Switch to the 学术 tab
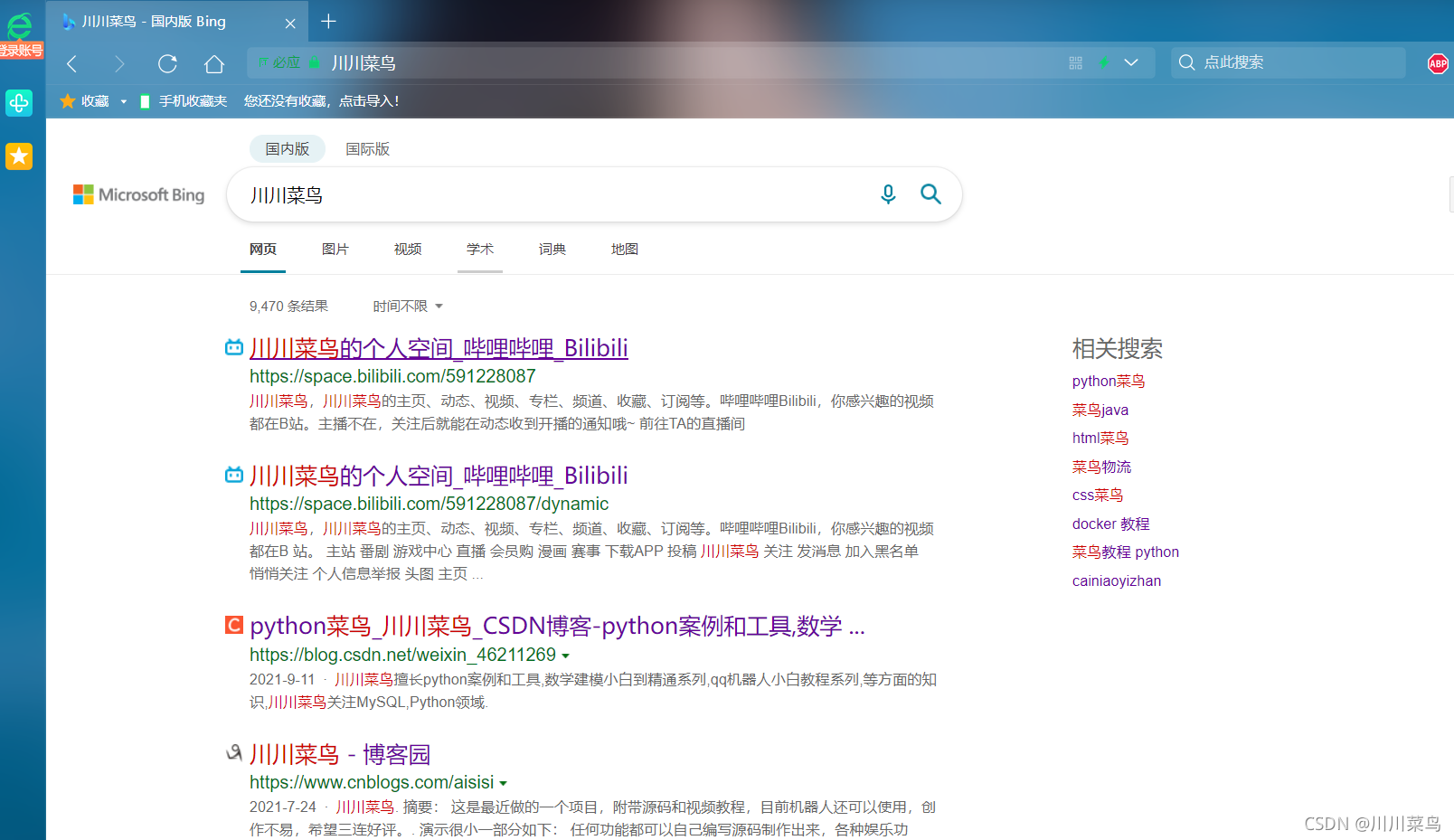 [480, 250]
